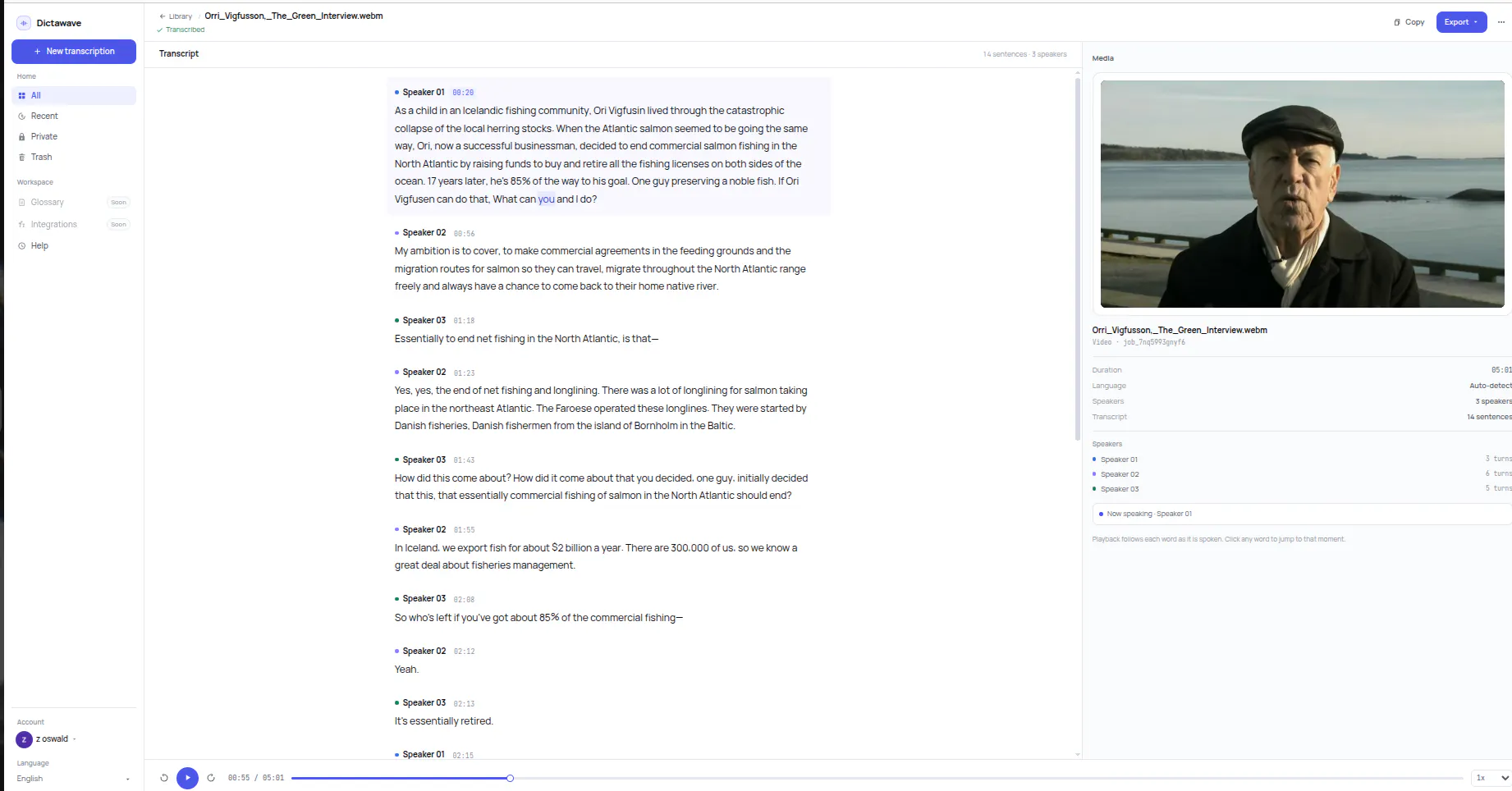Click the transcript vertical scrollbar
This screenshot has height=791, width=1512.
point(1078,258)
